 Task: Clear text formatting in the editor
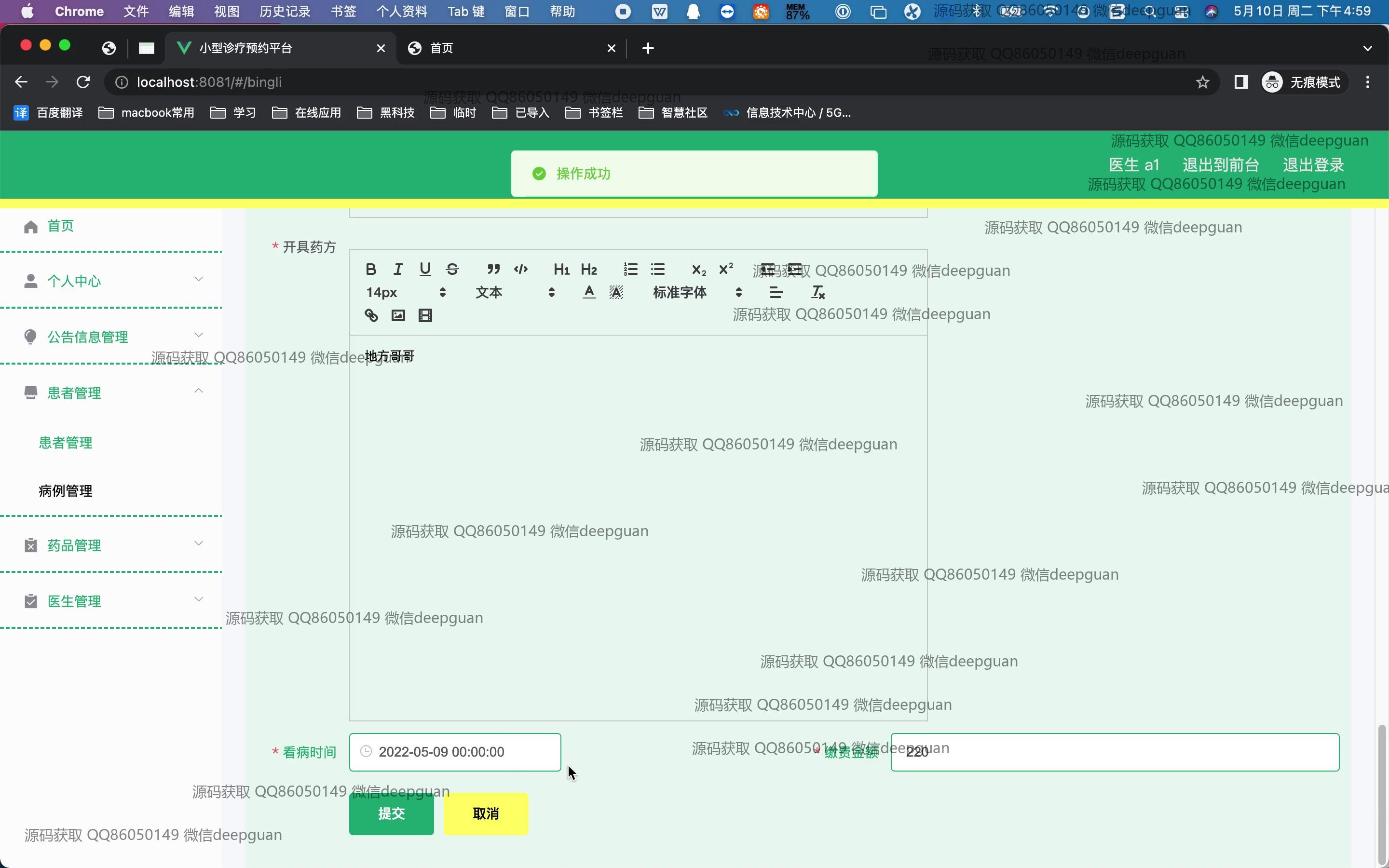pos(818,292)
